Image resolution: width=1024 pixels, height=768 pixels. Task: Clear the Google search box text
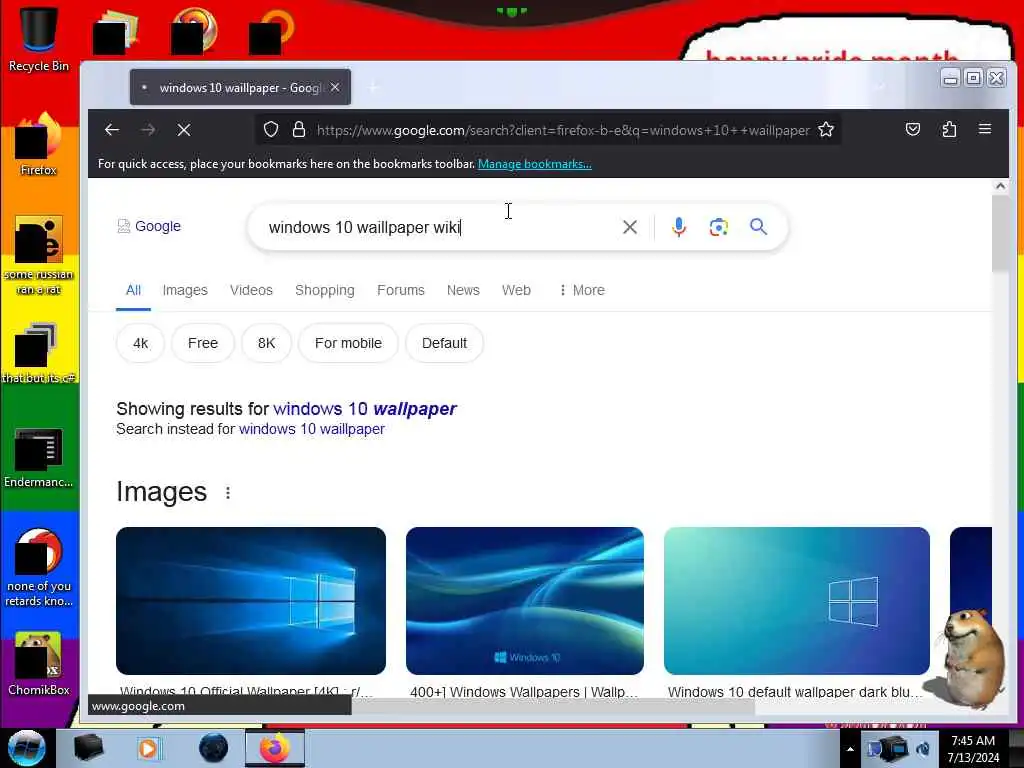click(630, 227)
